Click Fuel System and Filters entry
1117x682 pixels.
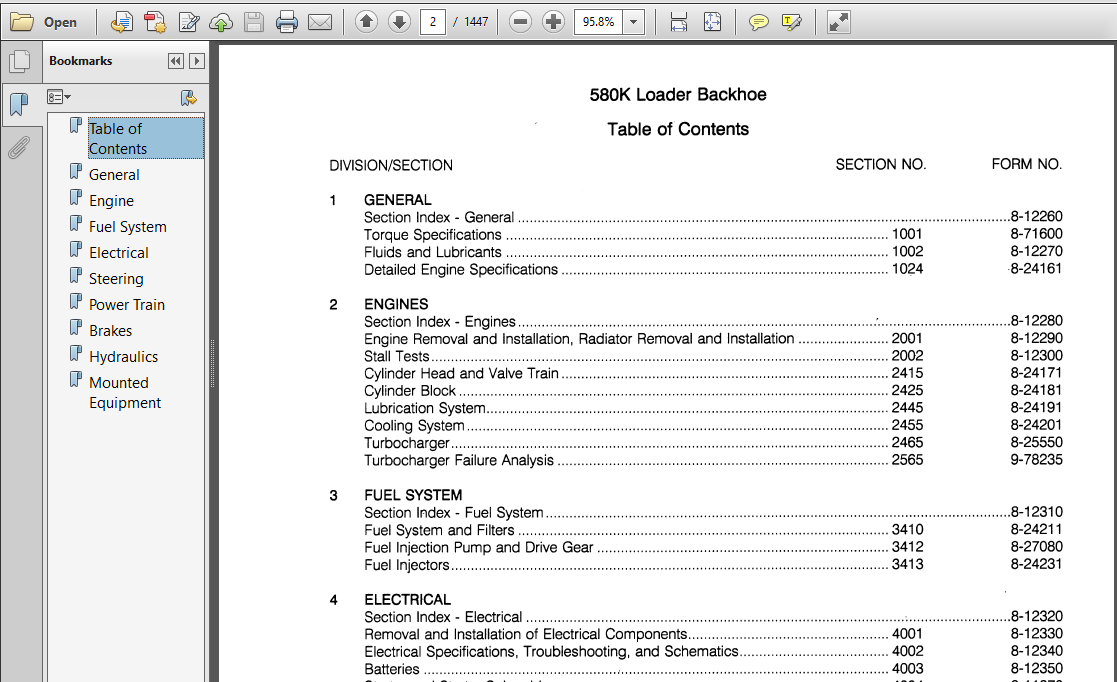[x=439, y=530]
